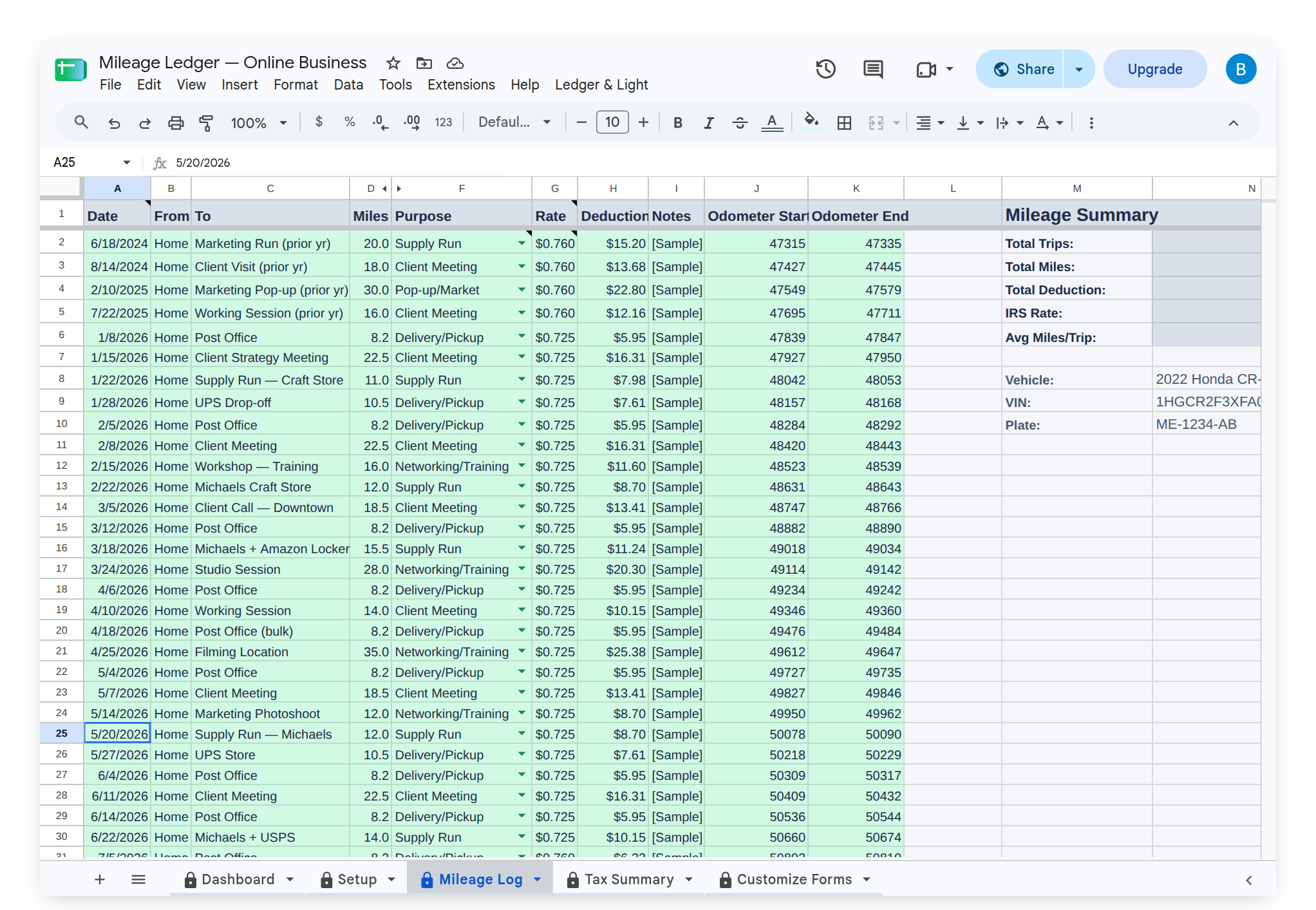The height and width of the screenshot is (910, 1316).
Task: Switch to the Tax Summary tab
Action: (629, 879)
